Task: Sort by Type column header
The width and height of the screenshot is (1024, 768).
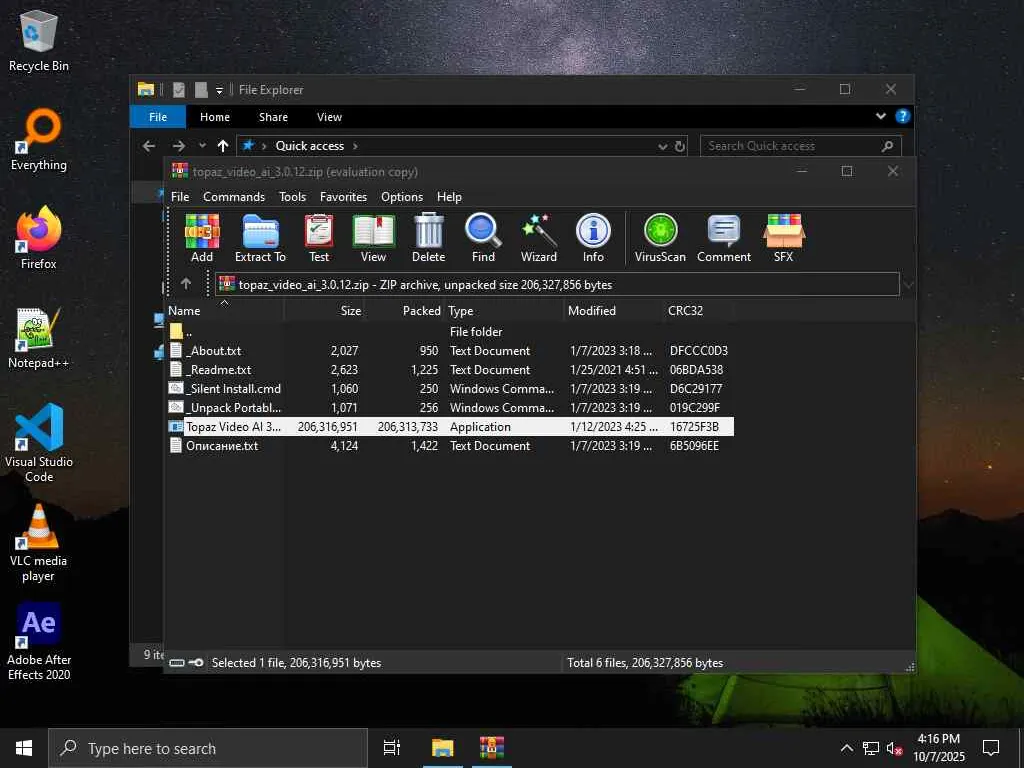Action: [504, 311]
